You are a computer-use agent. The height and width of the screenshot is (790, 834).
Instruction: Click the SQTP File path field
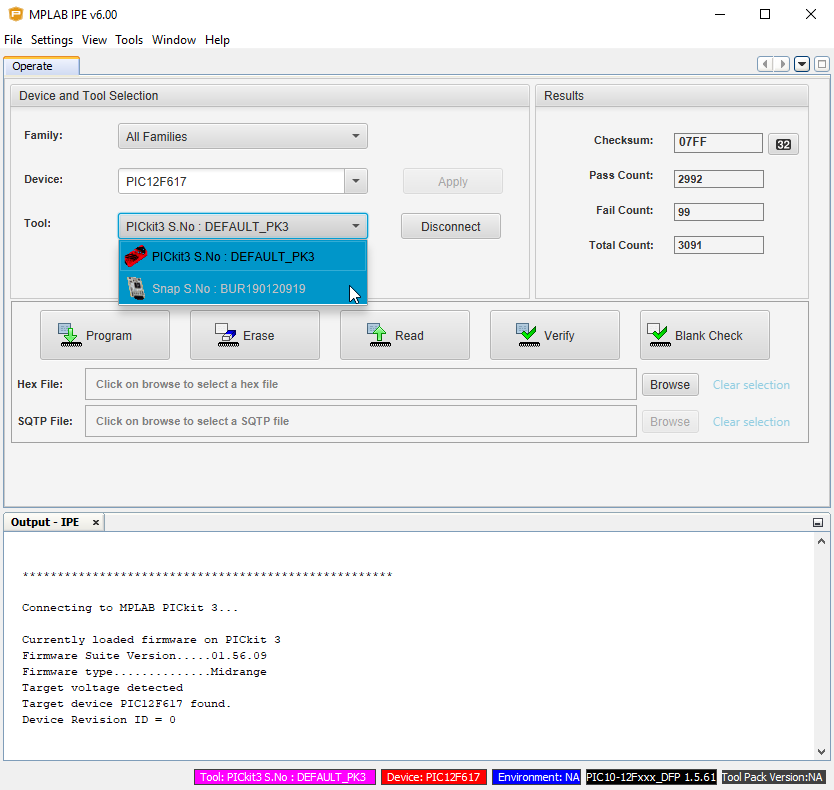tap(361, 421)
